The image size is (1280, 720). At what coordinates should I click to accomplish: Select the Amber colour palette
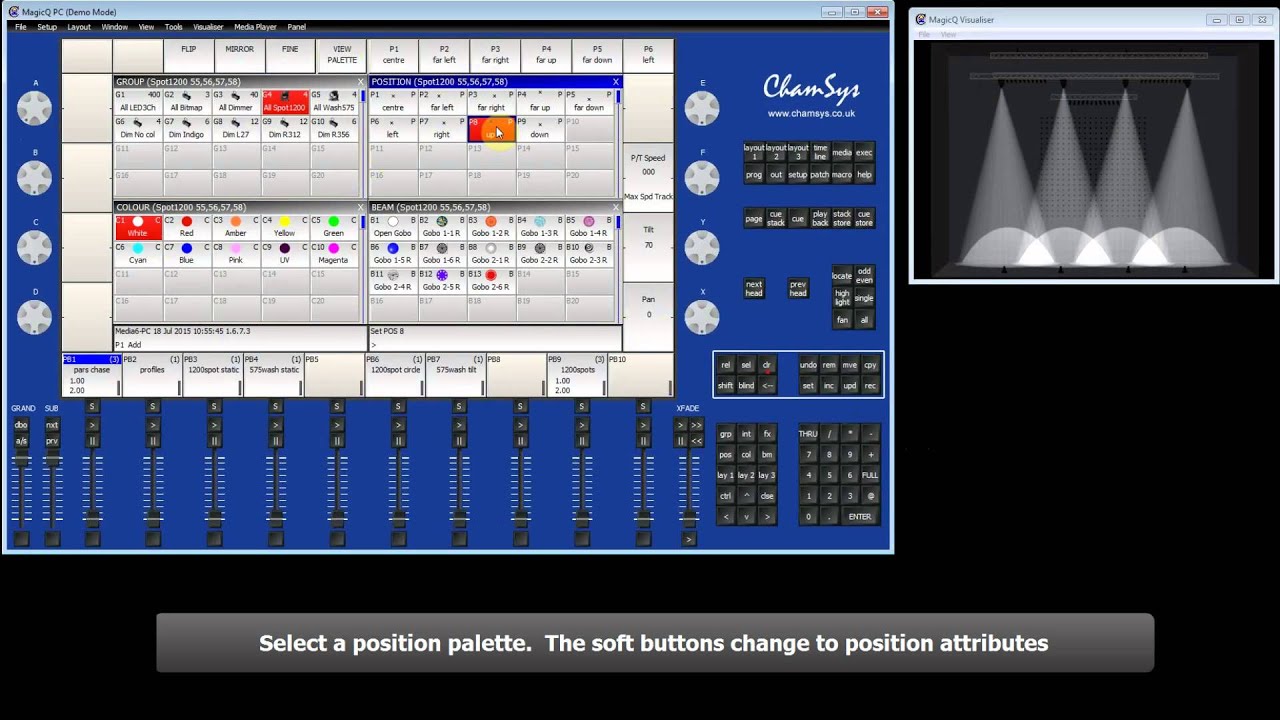click(x=235, y=227)
